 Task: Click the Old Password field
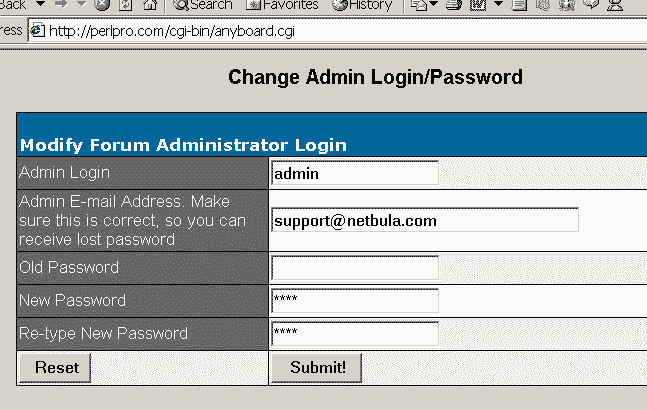click(355, 268)
